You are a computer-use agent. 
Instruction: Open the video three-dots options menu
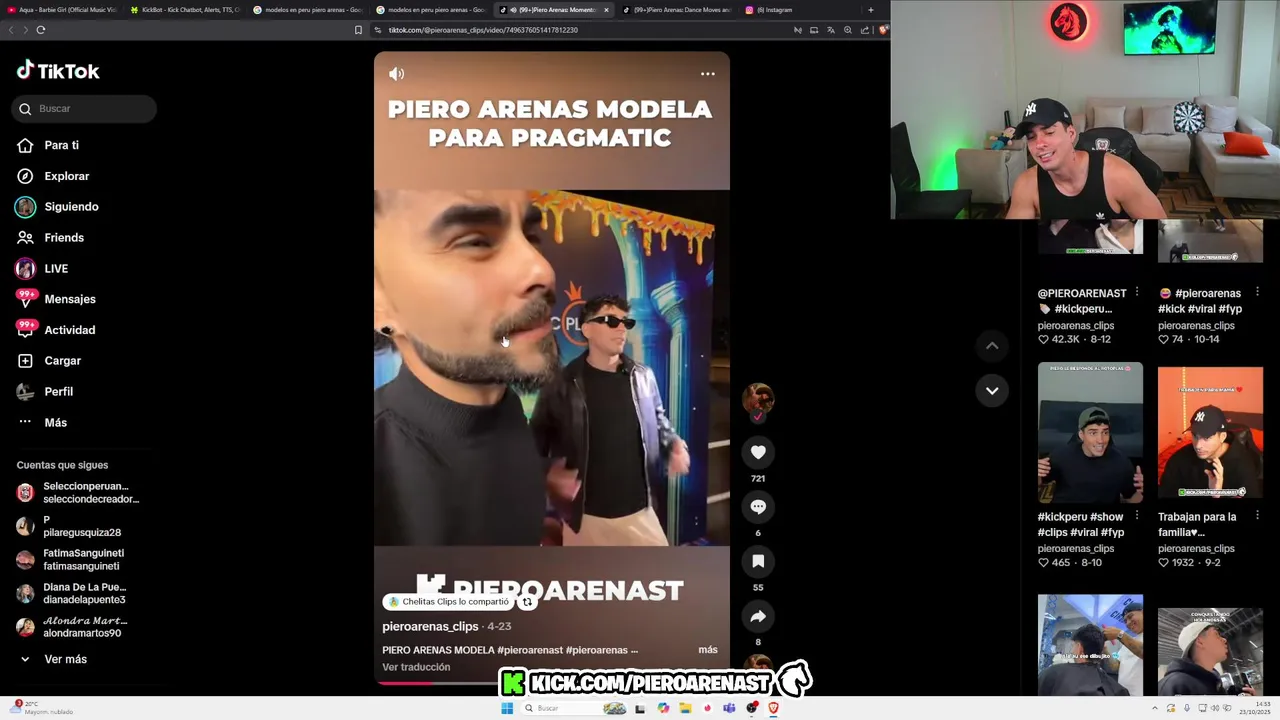[708, 74]
